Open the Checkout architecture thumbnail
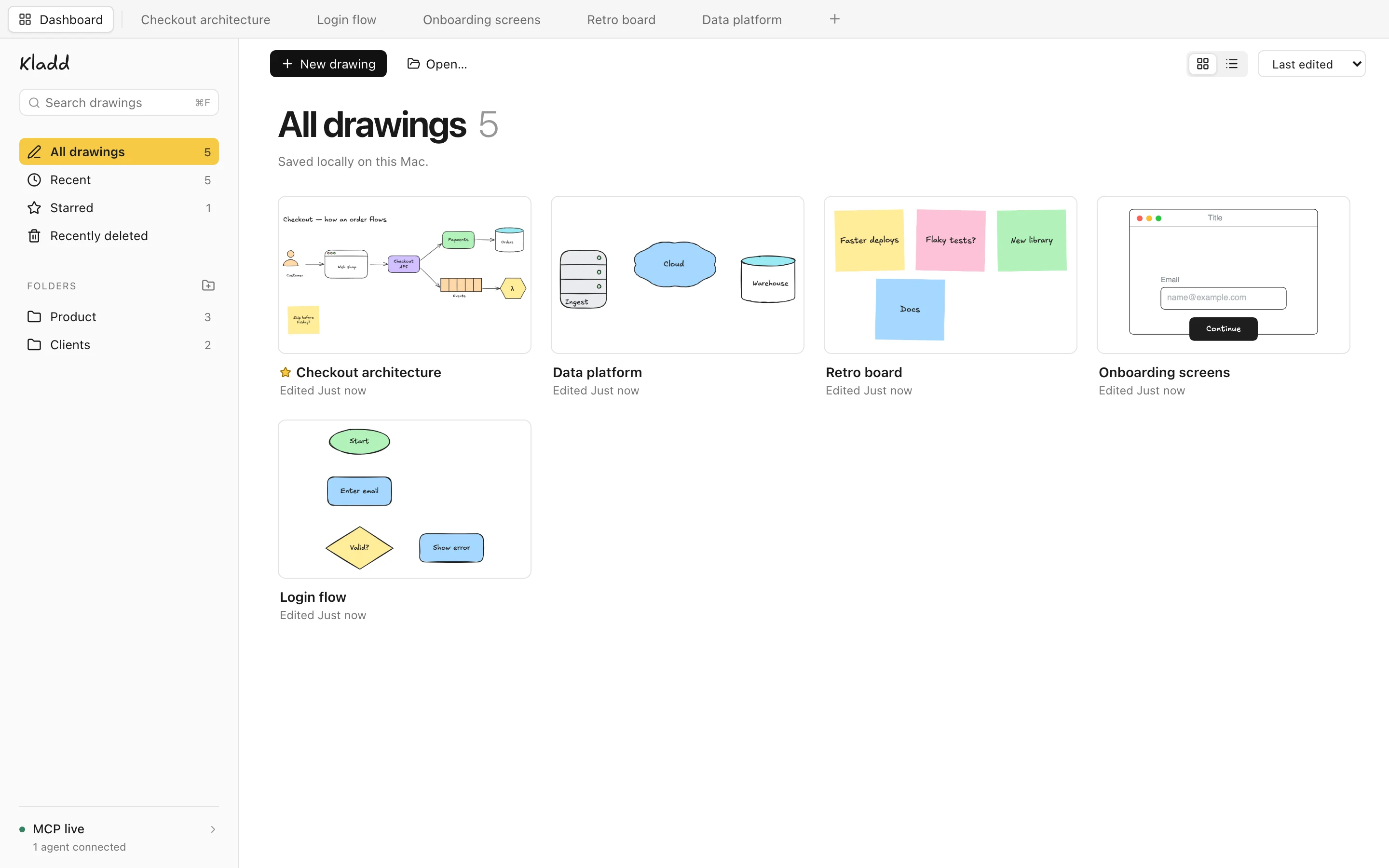Viewport: 1389px width, 868px height. (x=405, y=275)
